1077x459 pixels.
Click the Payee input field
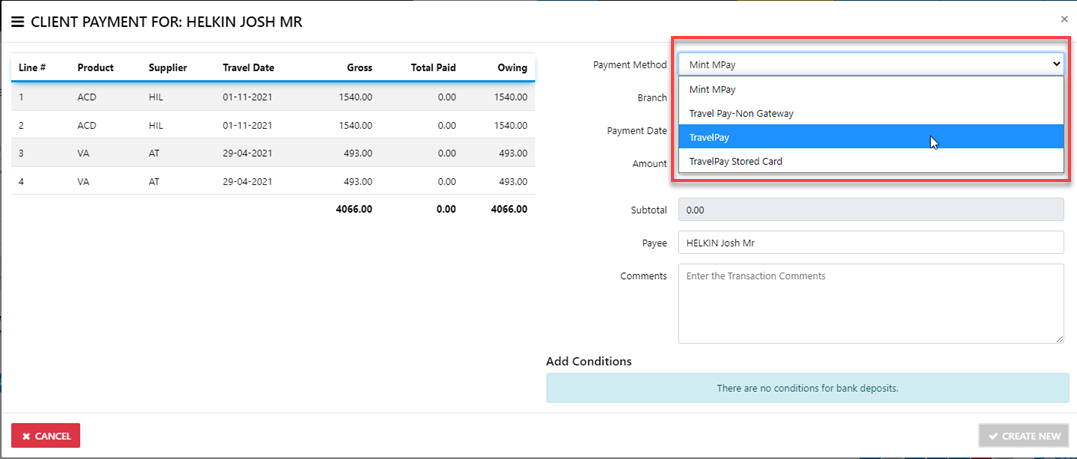point(870,243)
